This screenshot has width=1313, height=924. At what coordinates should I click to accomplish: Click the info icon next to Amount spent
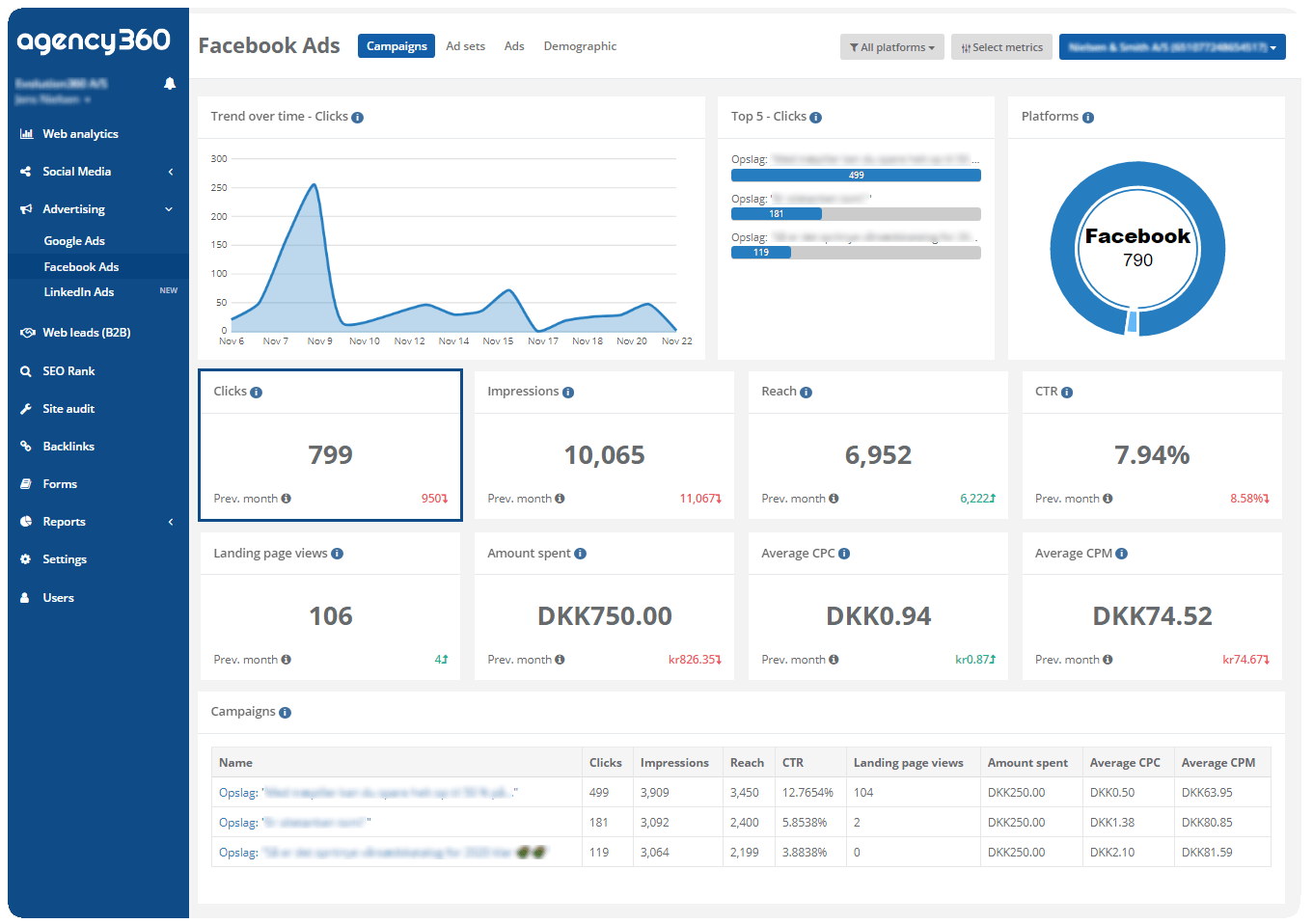(x=581, y=554)
